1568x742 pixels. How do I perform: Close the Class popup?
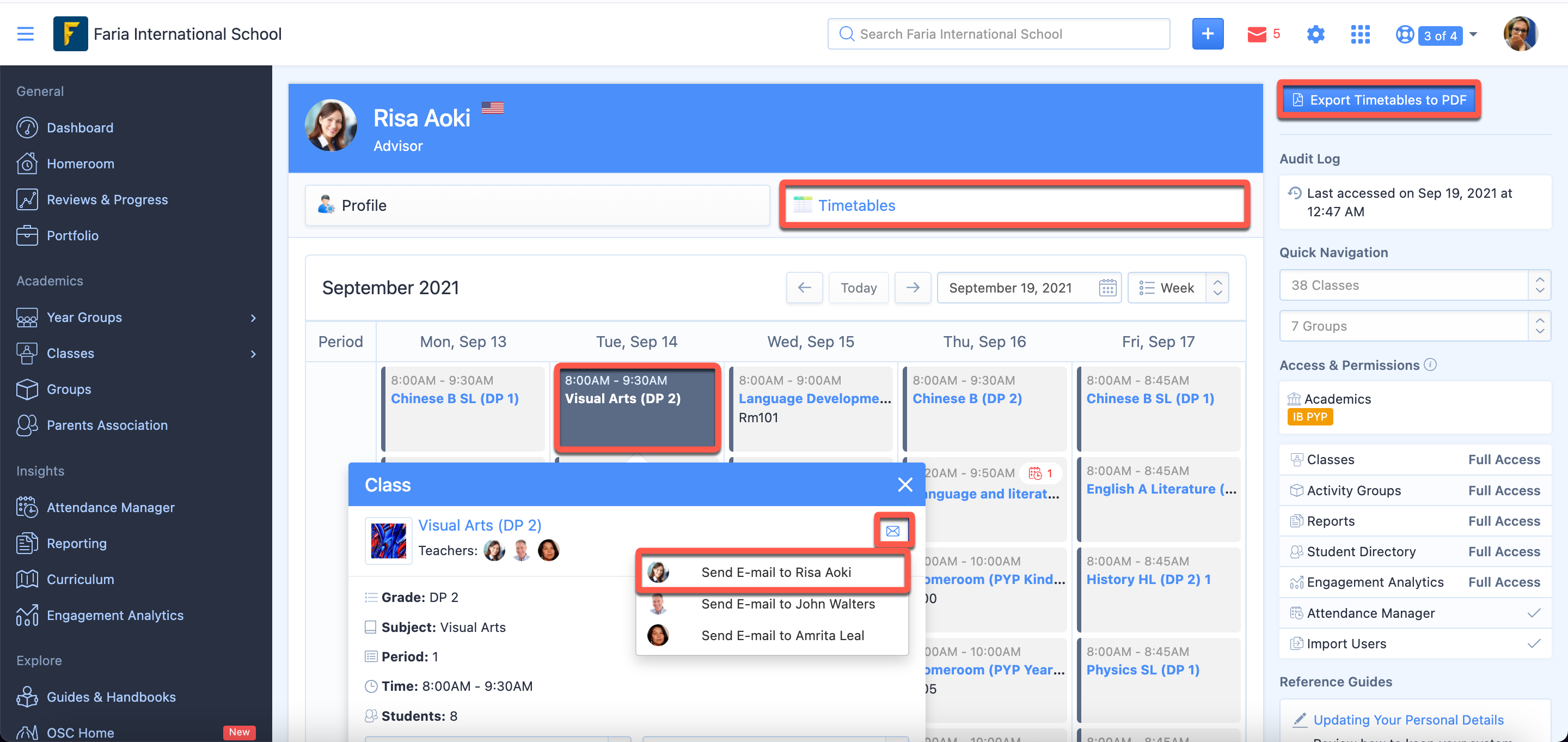point(904,484)
